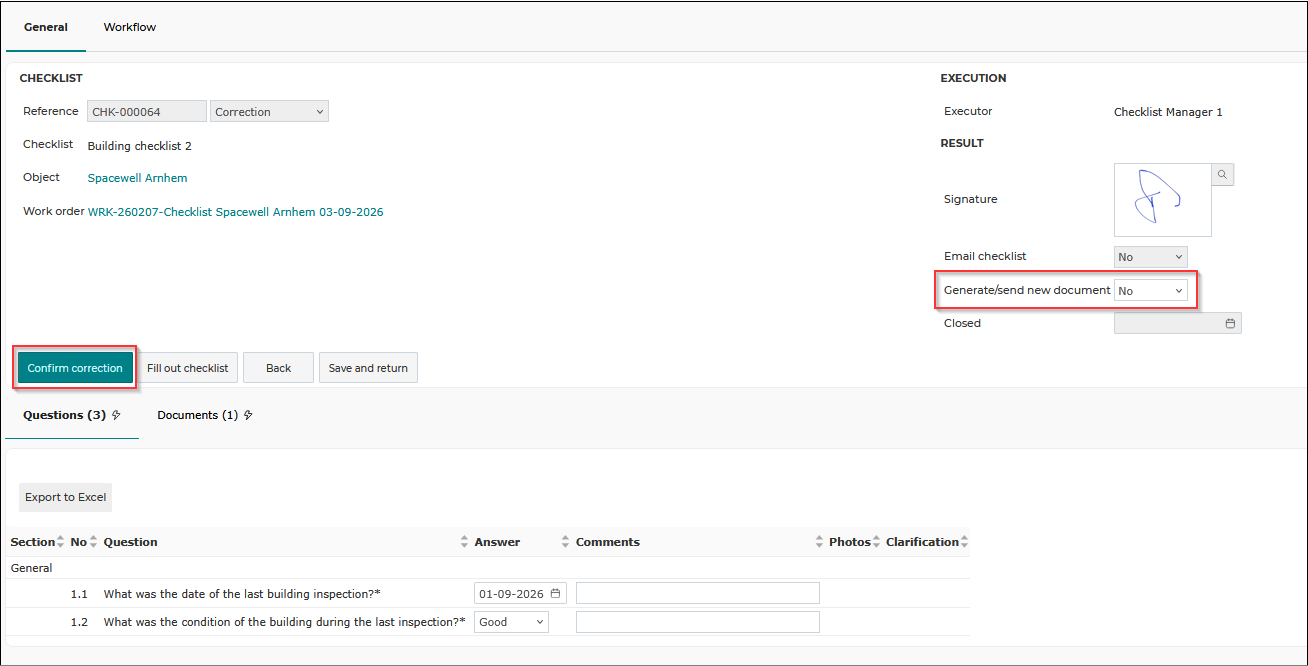1308x666 pixels.
Task: Click the 01-09-2026 date answer field
Action: pyautogui.click(x=520, y=594)
